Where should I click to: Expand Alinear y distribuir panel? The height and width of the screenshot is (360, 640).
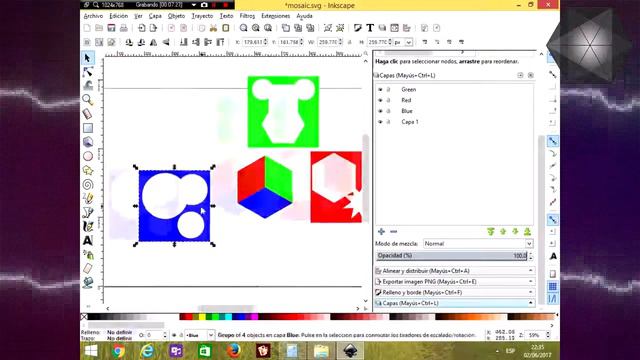tap(455, 271)
